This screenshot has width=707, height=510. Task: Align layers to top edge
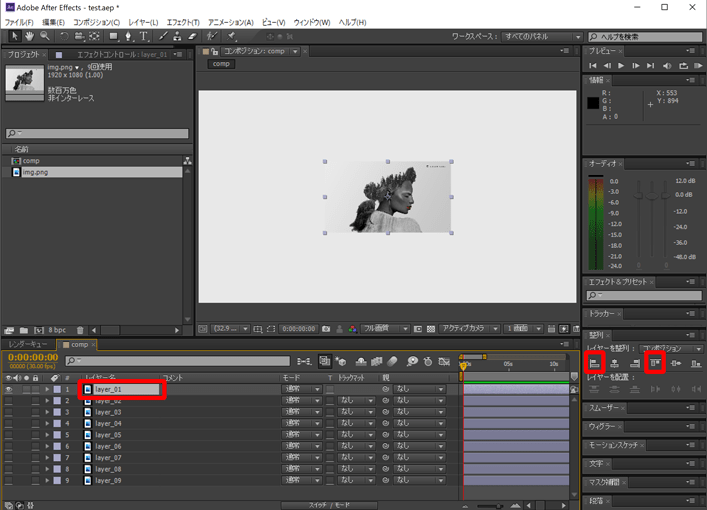click(655, 363)
